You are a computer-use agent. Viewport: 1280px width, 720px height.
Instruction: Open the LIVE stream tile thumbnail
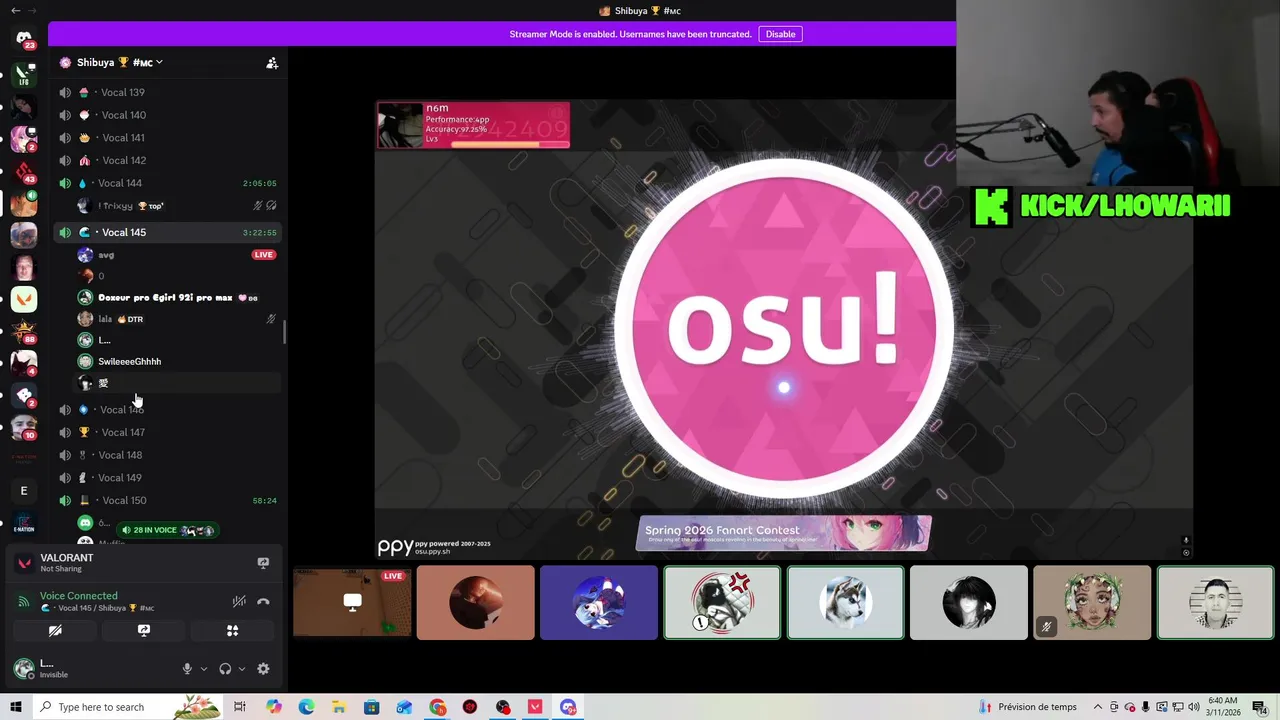click(x=352, y=602)
